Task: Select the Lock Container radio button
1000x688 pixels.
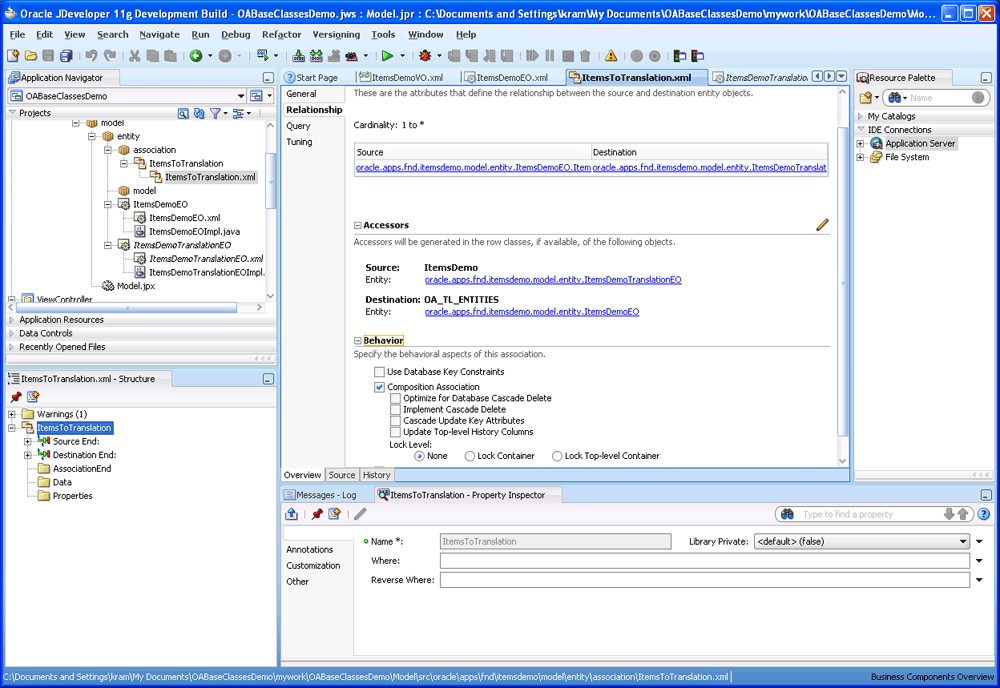Action: pos(470,456)
